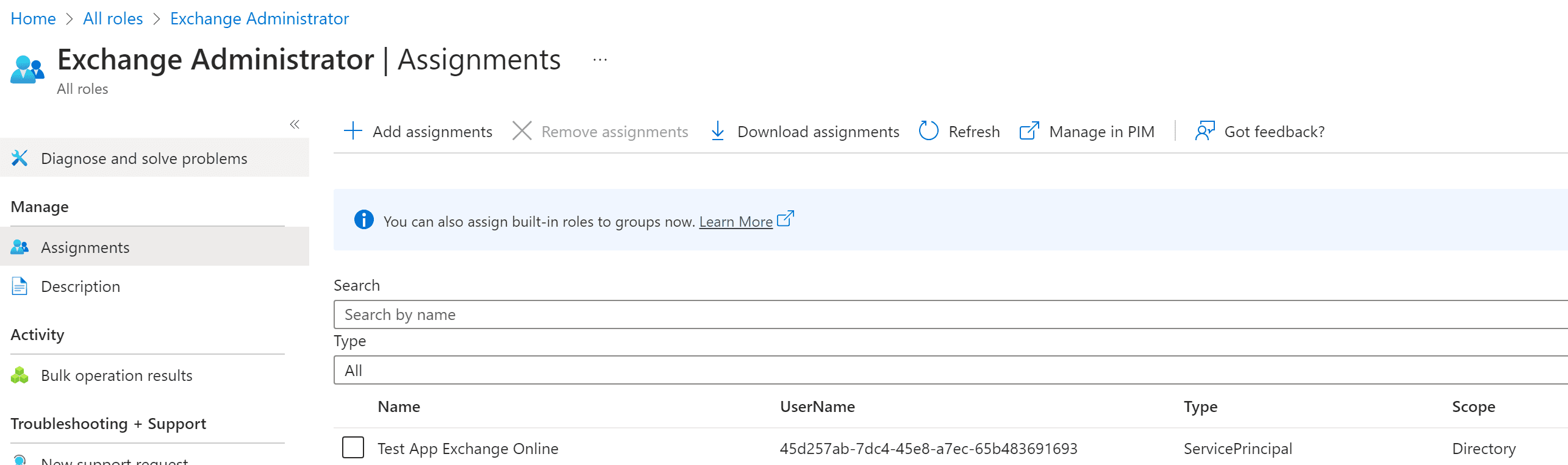
Task: Click the Got feedback person icon
Action: click(1205, 131)
